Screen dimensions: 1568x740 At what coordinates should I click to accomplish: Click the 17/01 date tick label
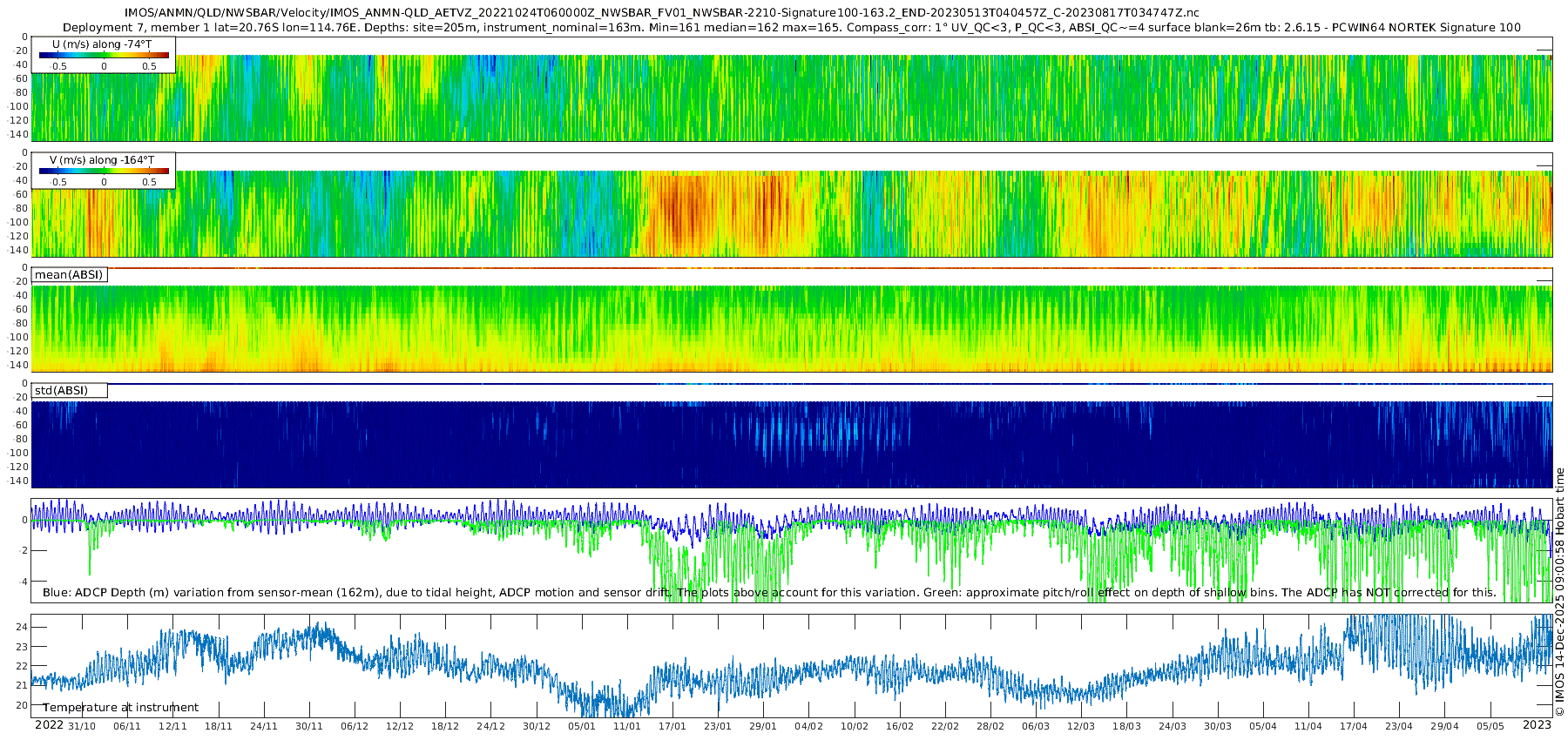pyautogui.click(x=672, y=726)
